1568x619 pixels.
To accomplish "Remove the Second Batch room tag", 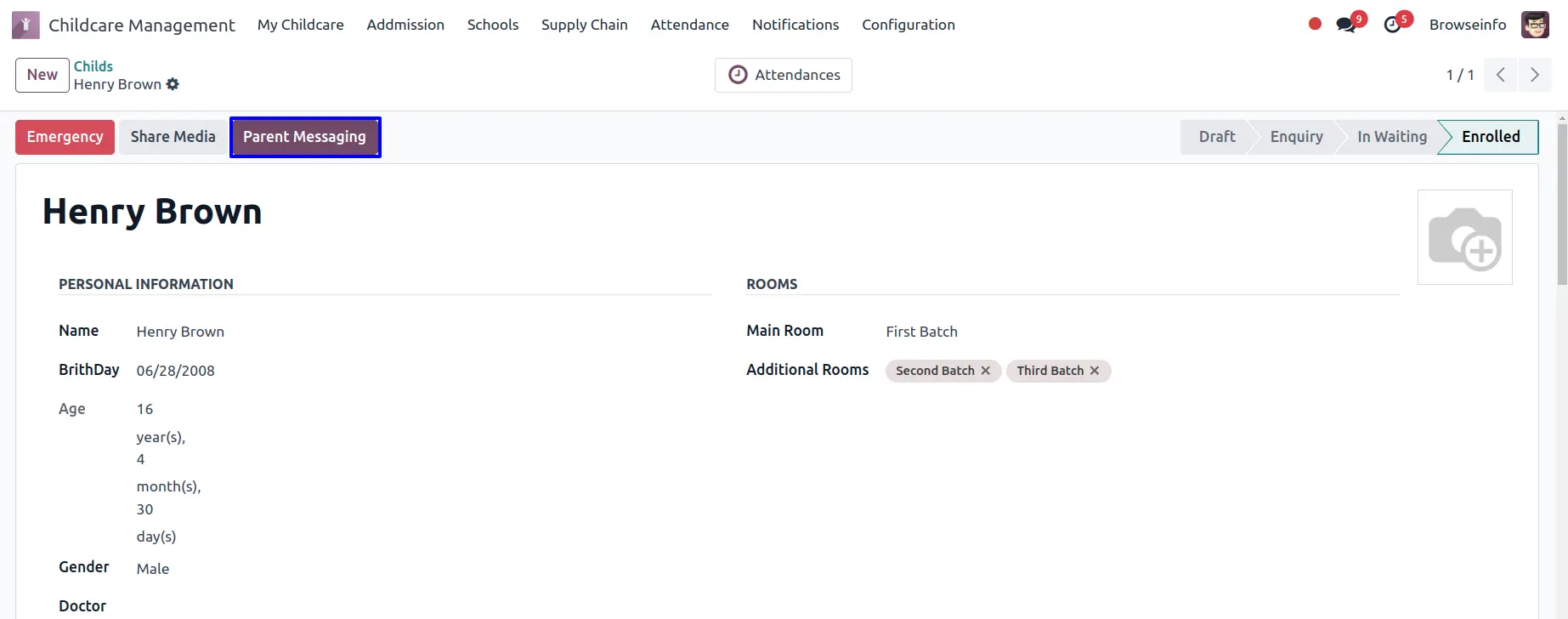I will 986,371.
